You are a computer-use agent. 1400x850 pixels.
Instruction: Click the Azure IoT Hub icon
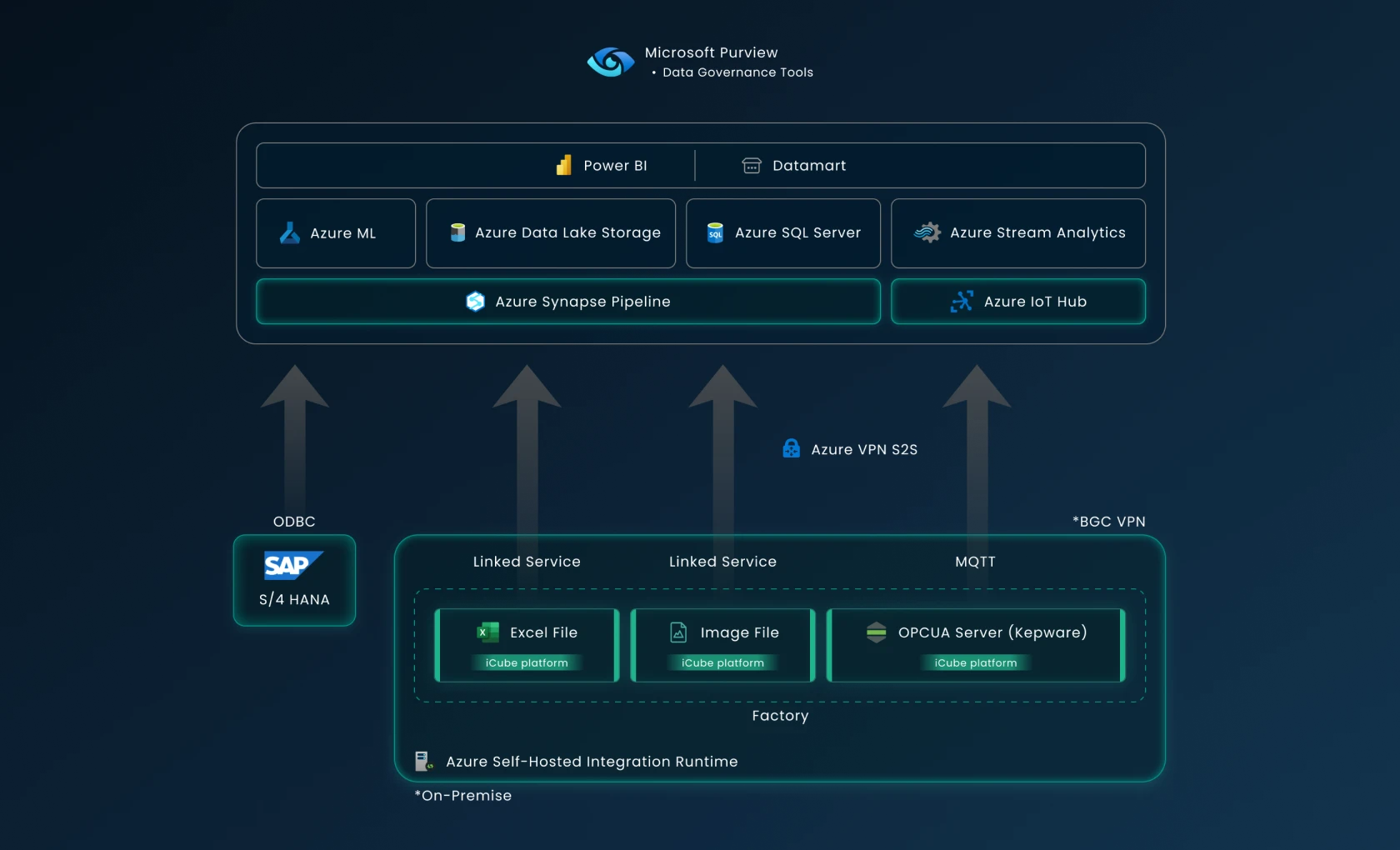[x=962, y=302]
